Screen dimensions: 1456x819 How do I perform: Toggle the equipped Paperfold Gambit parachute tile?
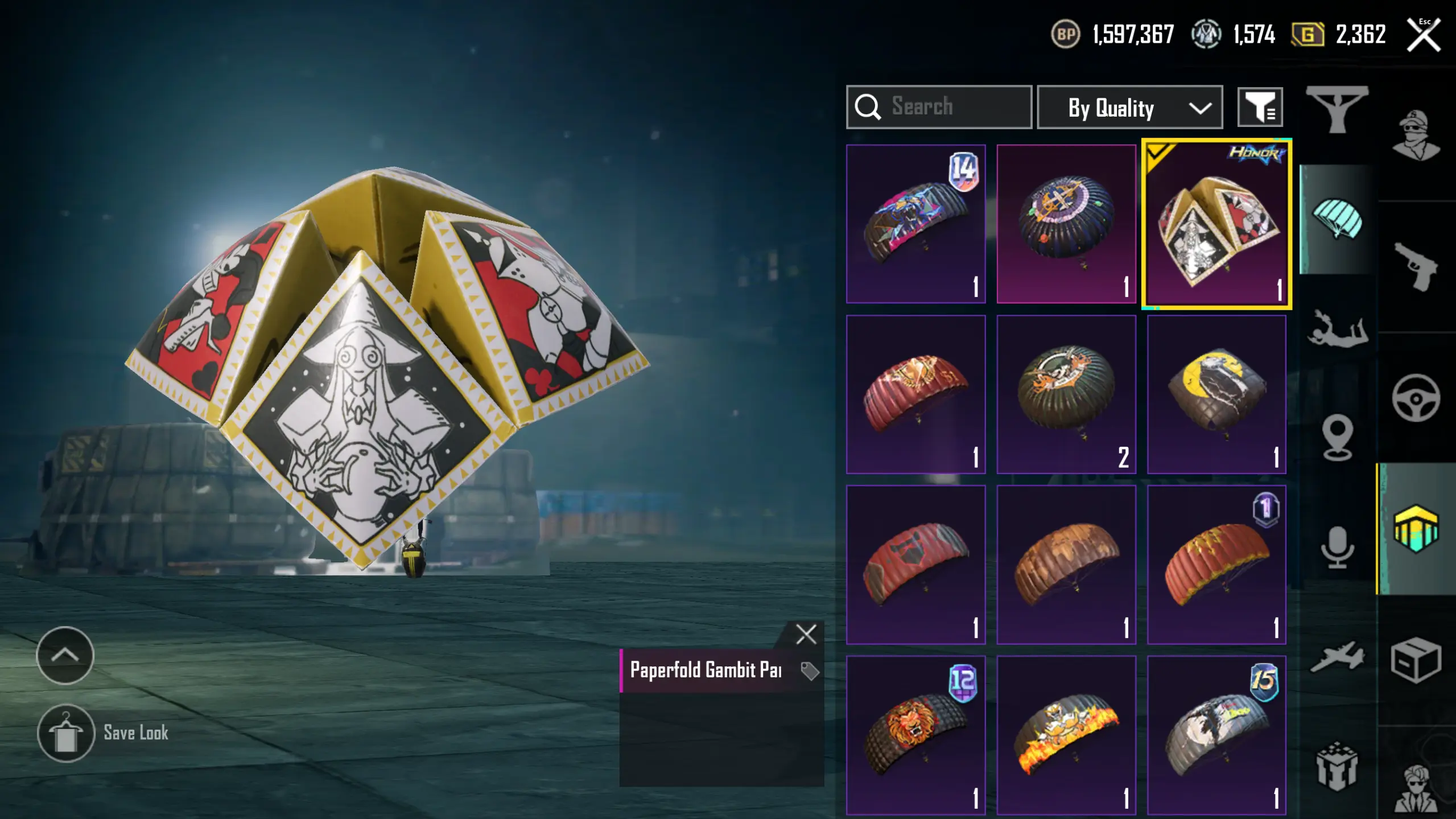tap(1216, 224)
